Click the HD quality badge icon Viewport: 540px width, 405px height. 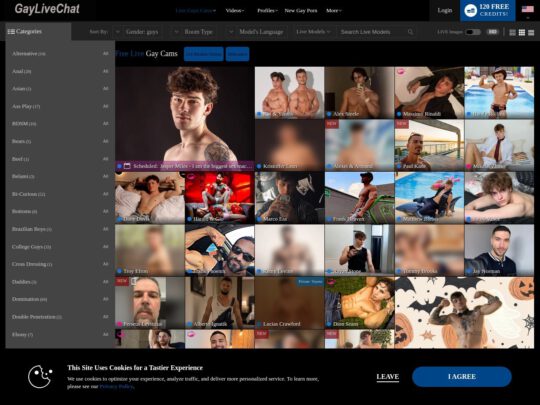pos(492,32)
